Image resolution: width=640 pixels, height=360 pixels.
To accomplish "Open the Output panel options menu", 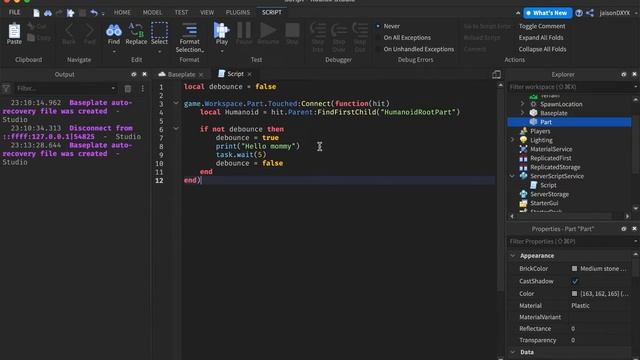I will (x=142, y=88).
